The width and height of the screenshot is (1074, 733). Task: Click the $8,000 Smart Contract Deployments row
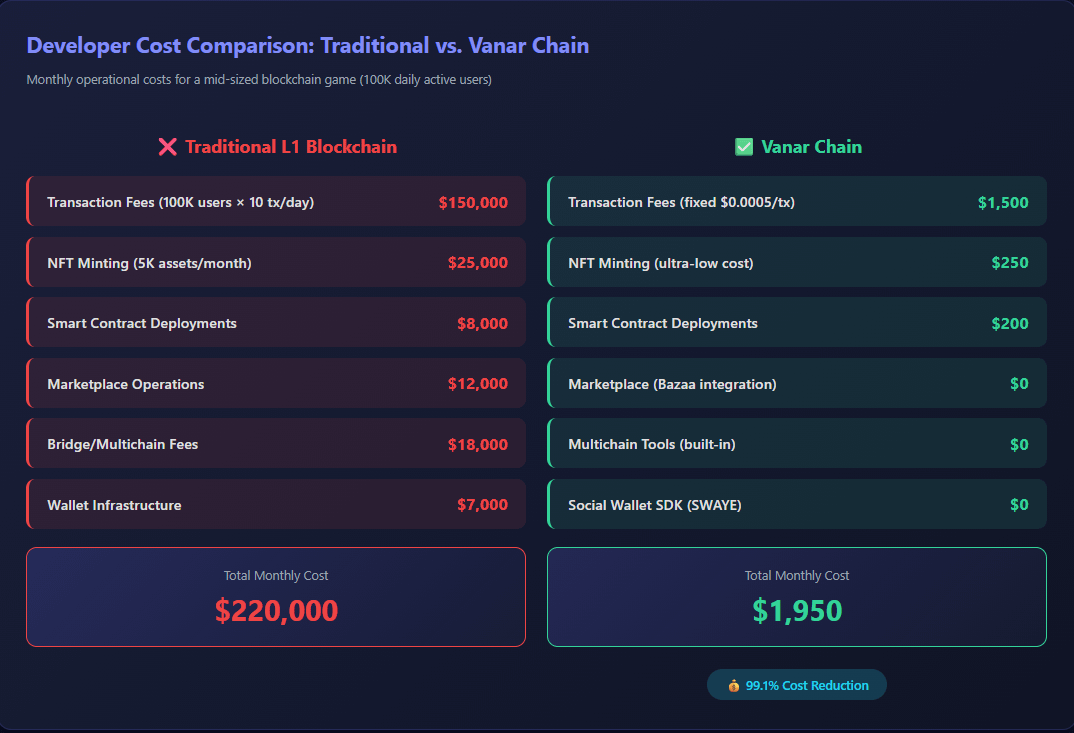276,323
